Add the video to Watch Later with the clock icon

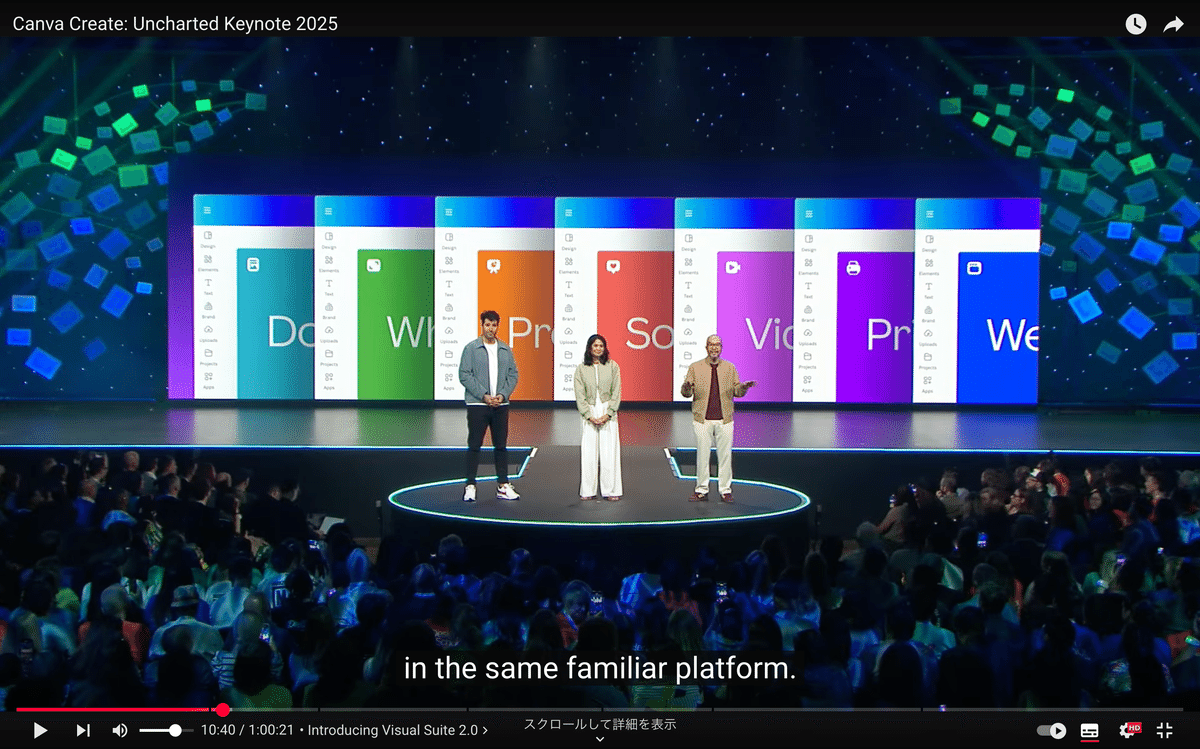click(x=1136, y=24)
